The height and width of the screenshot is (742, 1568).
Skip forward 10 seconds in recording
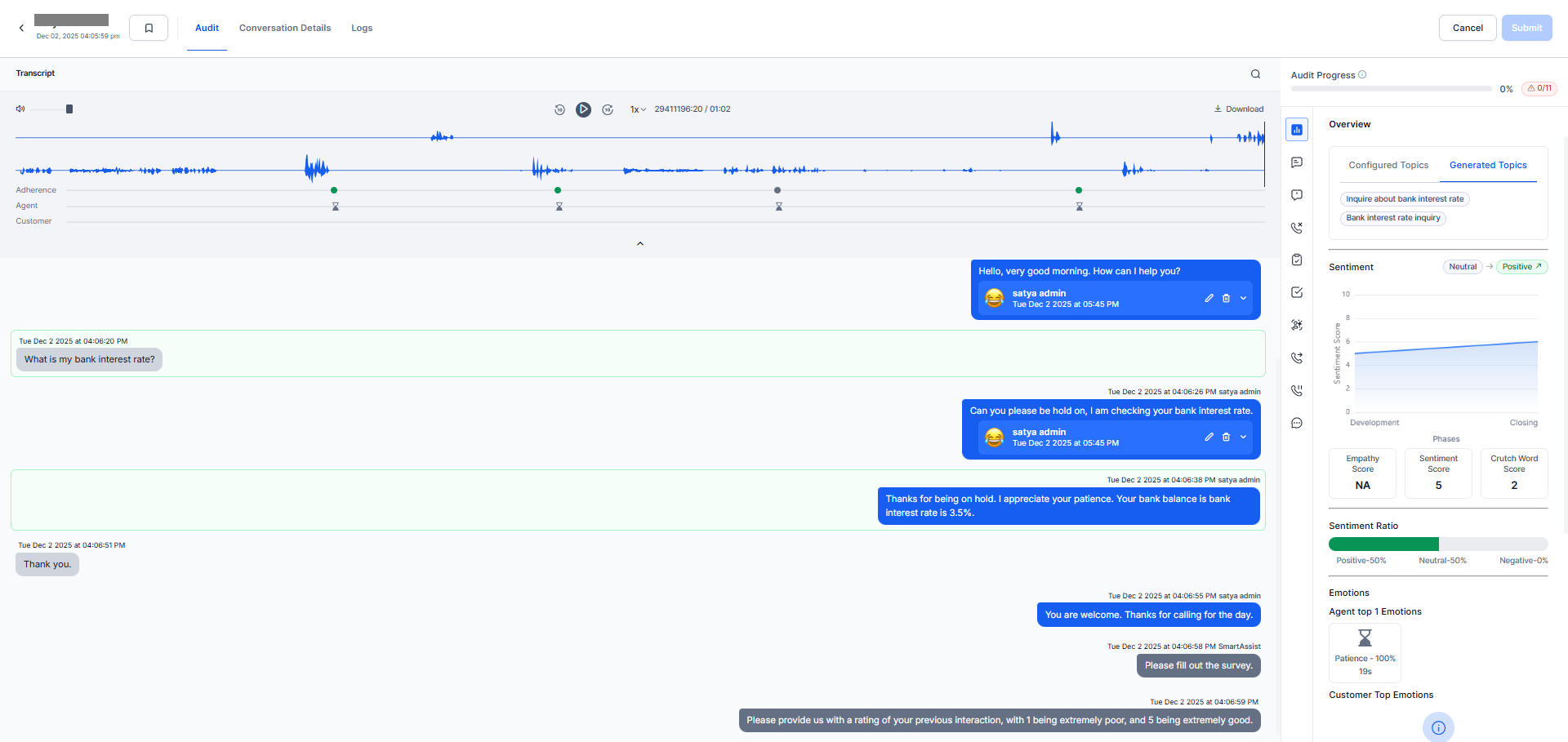click(x=608, y=109)
